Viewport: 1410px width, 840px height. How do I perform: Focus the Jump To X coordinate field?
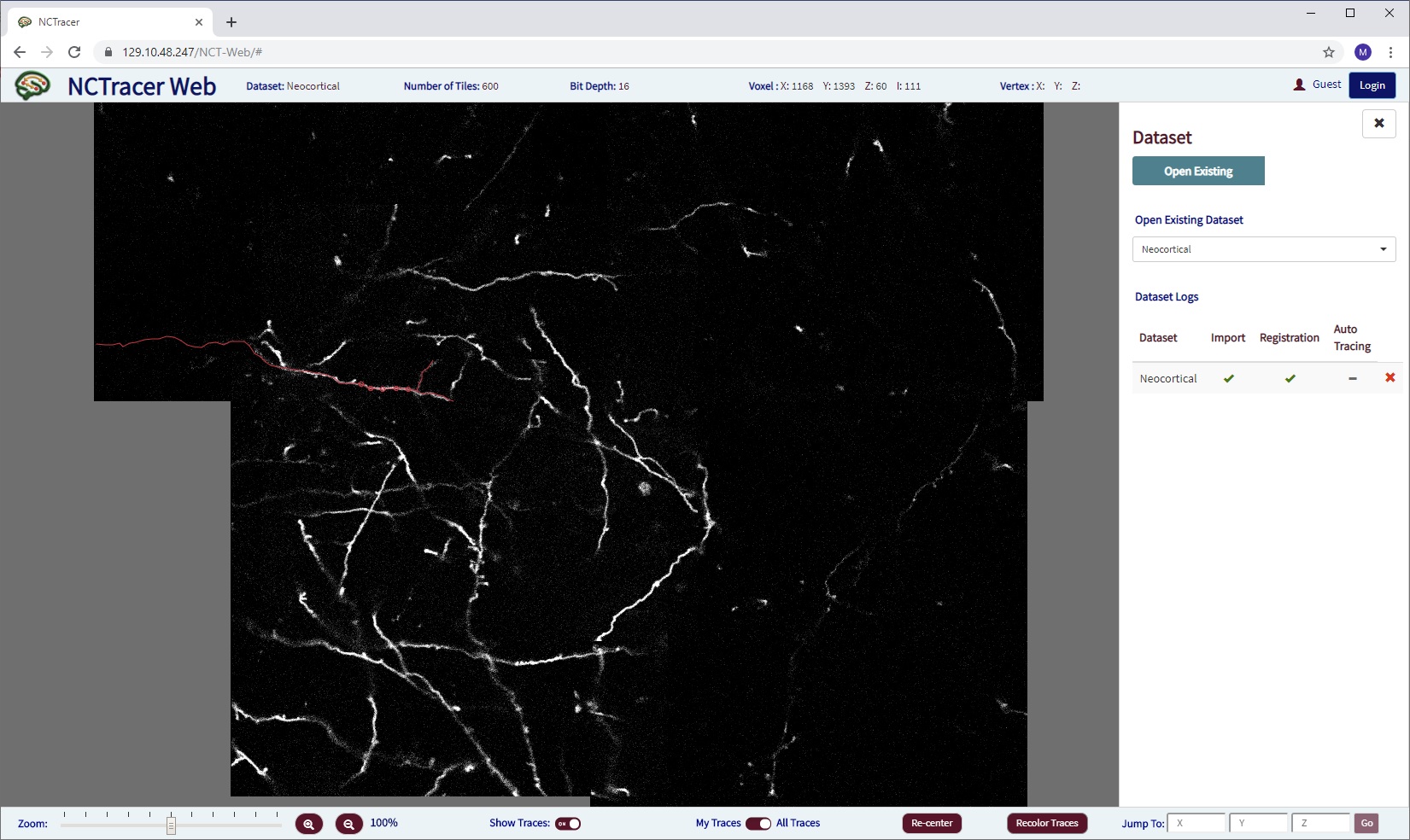point(1196,823)
